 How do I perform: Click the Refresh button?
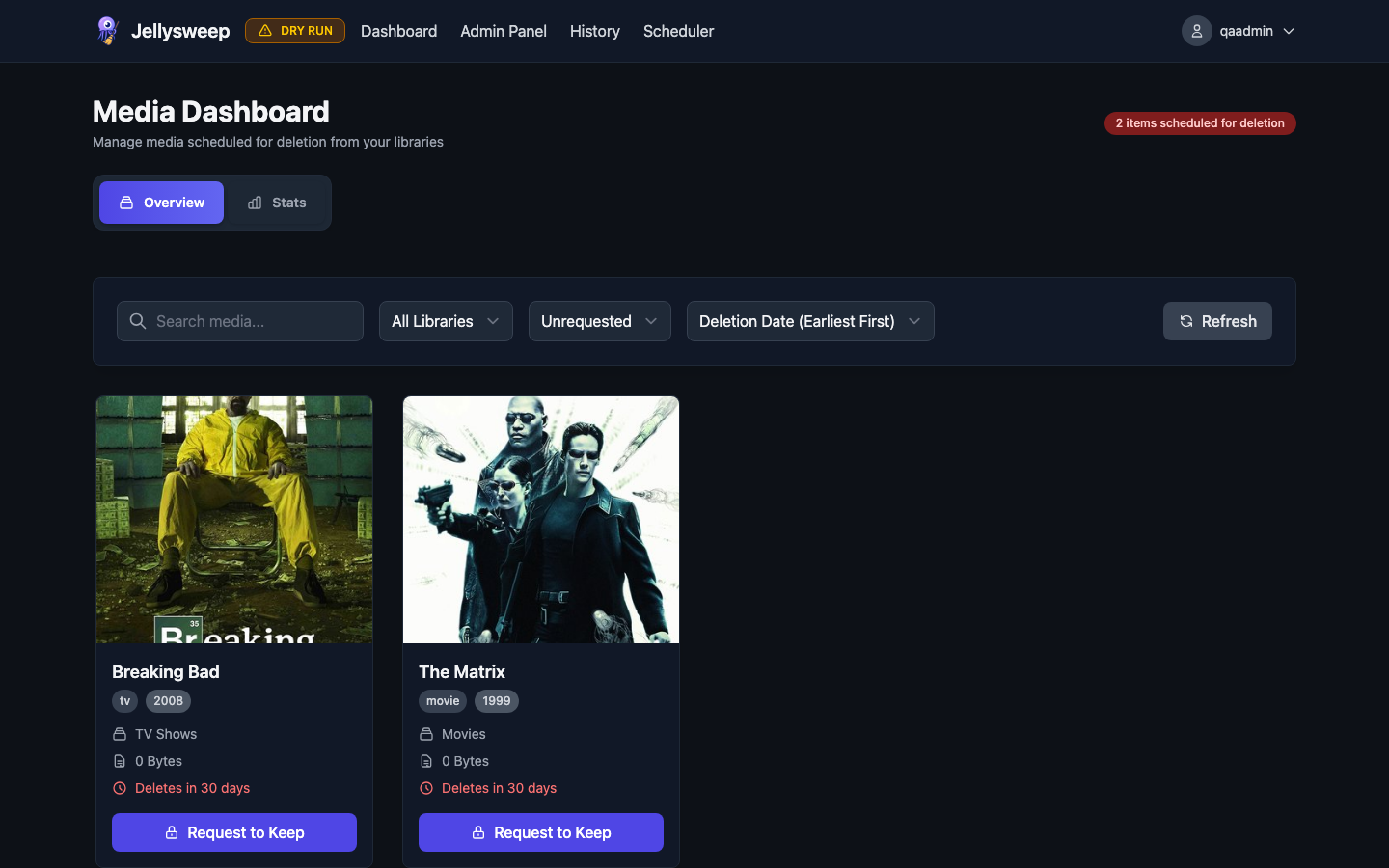pos(1217,321)
